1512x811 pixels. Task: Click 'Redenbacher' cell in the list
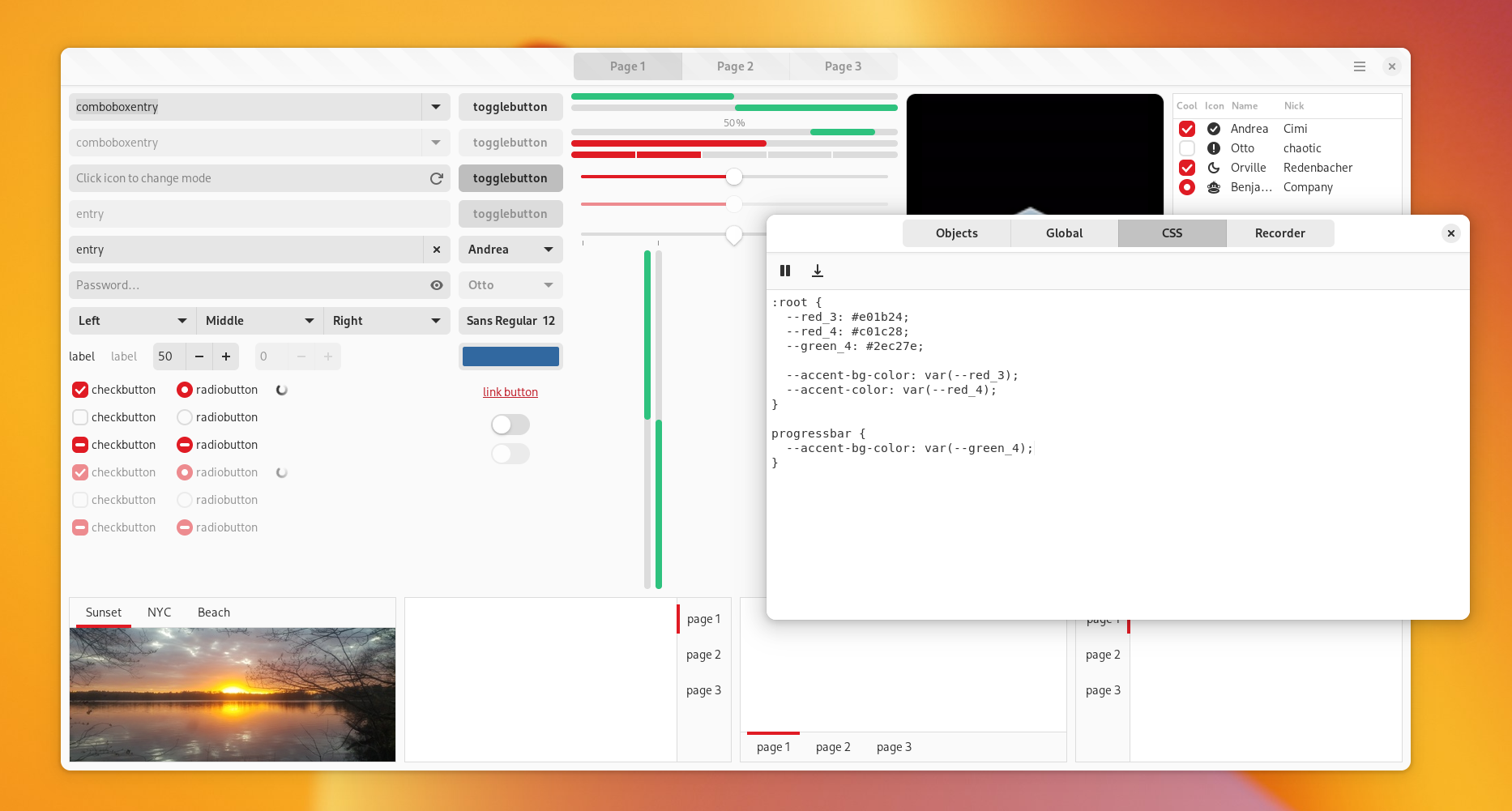(1318, 168)
